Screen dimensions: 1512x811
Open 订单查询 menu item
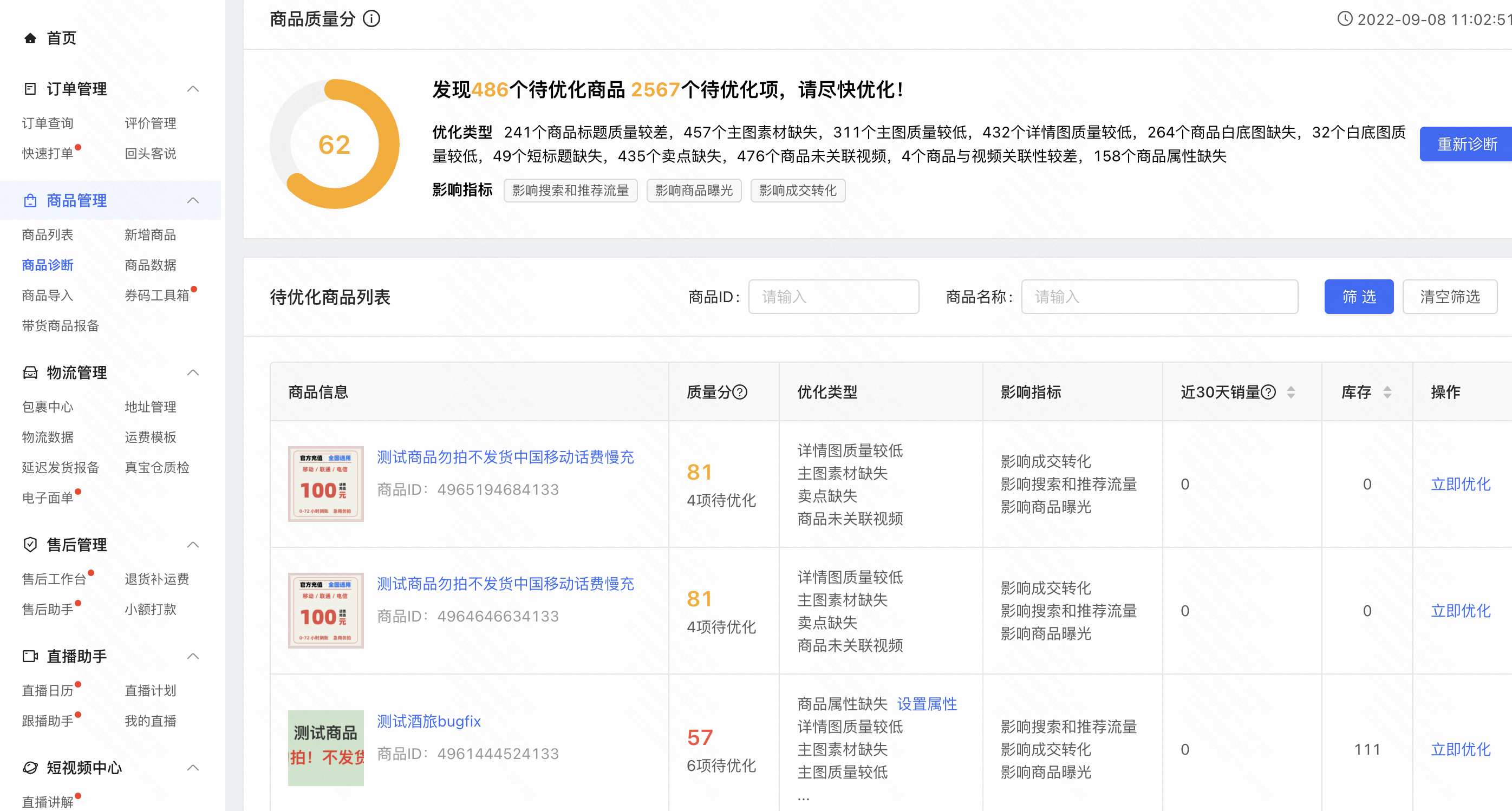pyautogui.click(x=48, y=123)
